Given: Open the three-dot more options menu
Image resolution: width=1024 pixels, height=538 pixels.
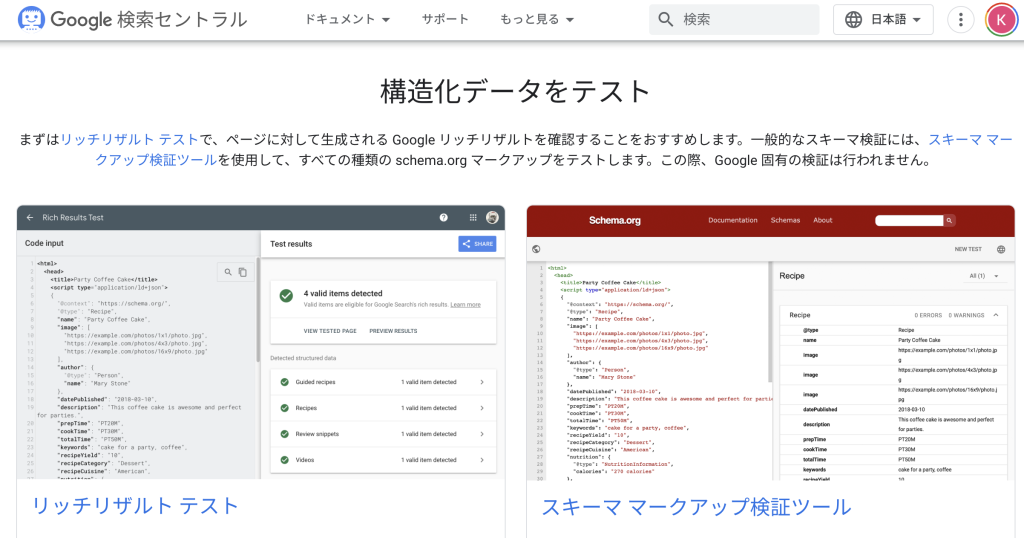Looking at the screenshot, I should coord(960,20).
